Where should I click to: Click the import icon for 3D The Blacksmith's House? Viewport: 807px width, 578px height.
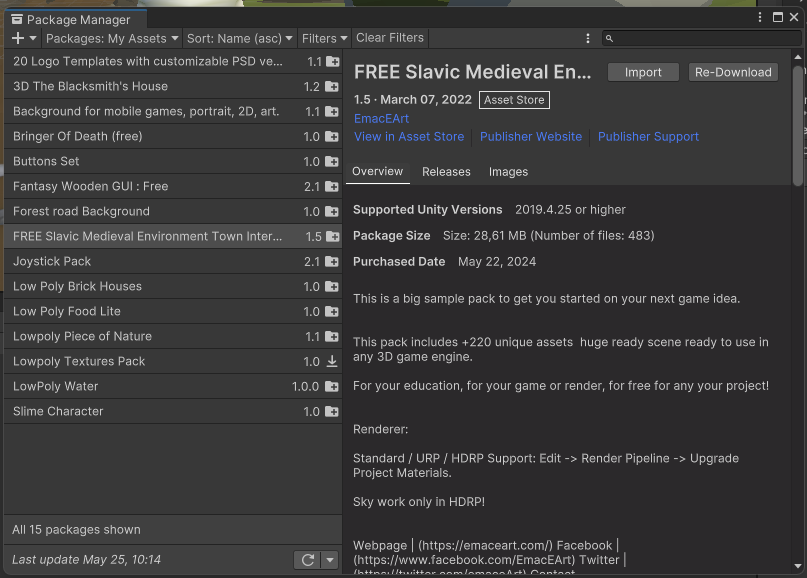(x=332, y=86)
